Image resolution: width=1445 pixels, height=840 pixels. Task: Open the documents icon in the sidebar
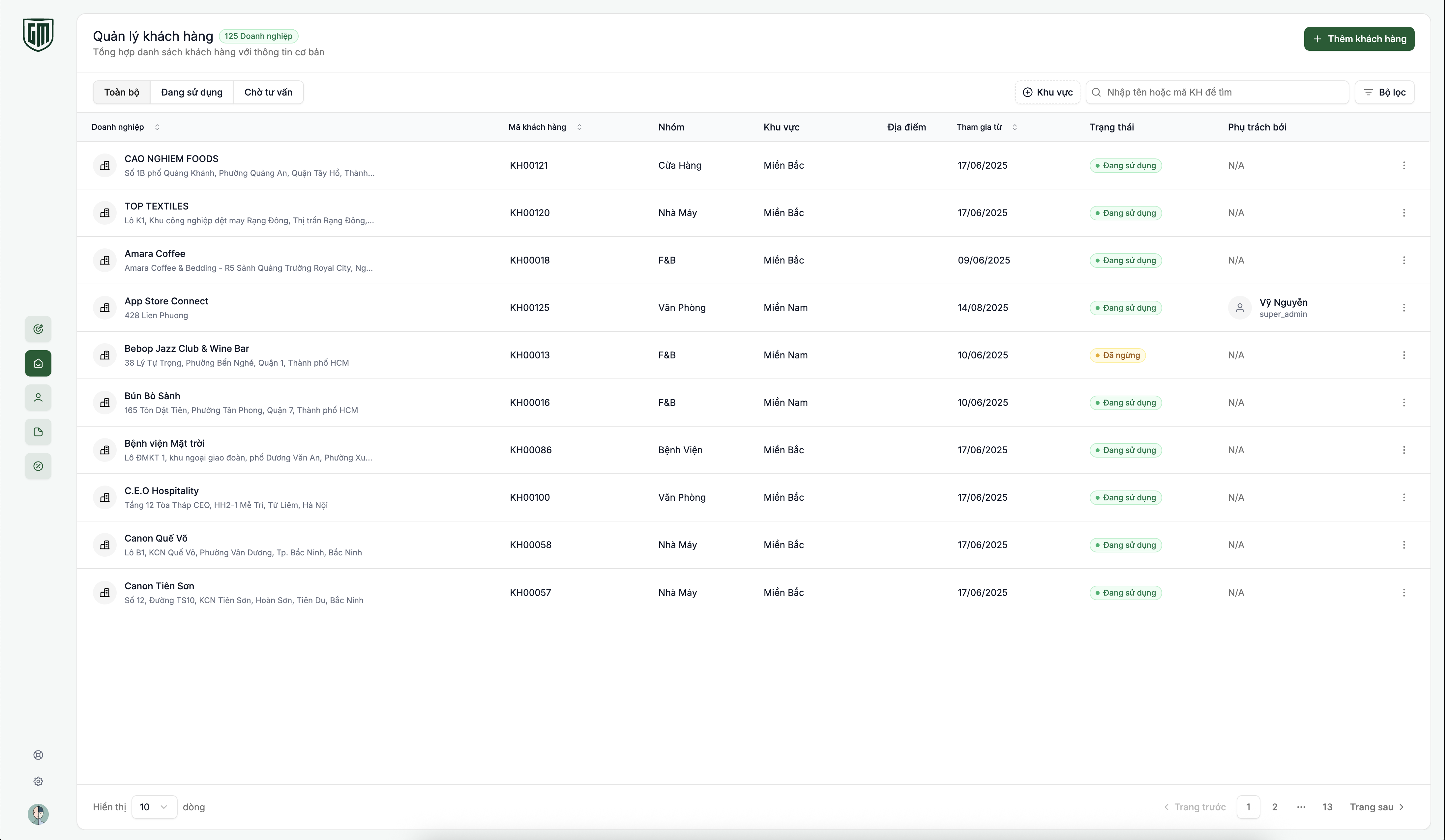coord(38,432)
